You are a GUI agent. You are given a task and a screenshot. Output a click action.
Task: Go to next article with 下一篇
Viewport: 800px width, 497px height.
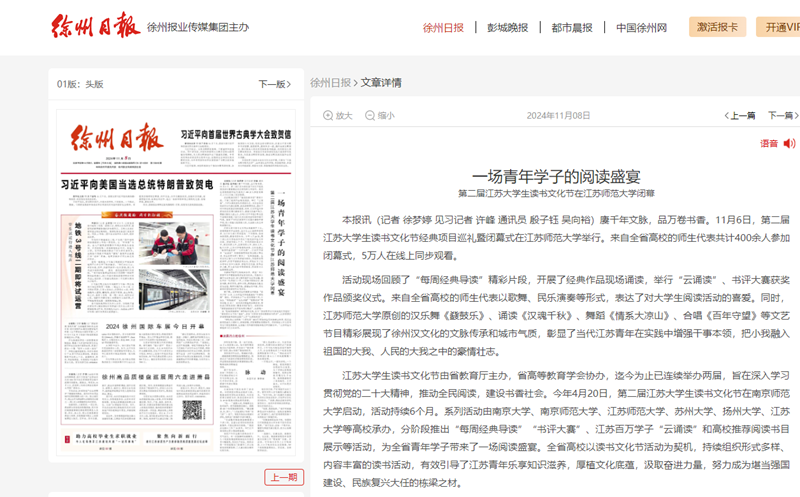(781, 116)
